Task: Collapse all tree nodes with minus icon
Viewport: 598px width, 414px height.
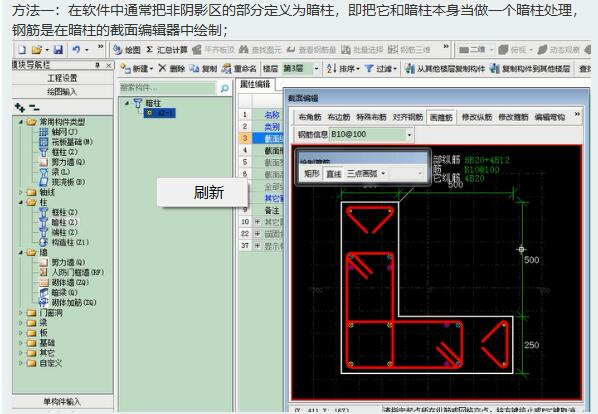Action: [x=34, y=108]
